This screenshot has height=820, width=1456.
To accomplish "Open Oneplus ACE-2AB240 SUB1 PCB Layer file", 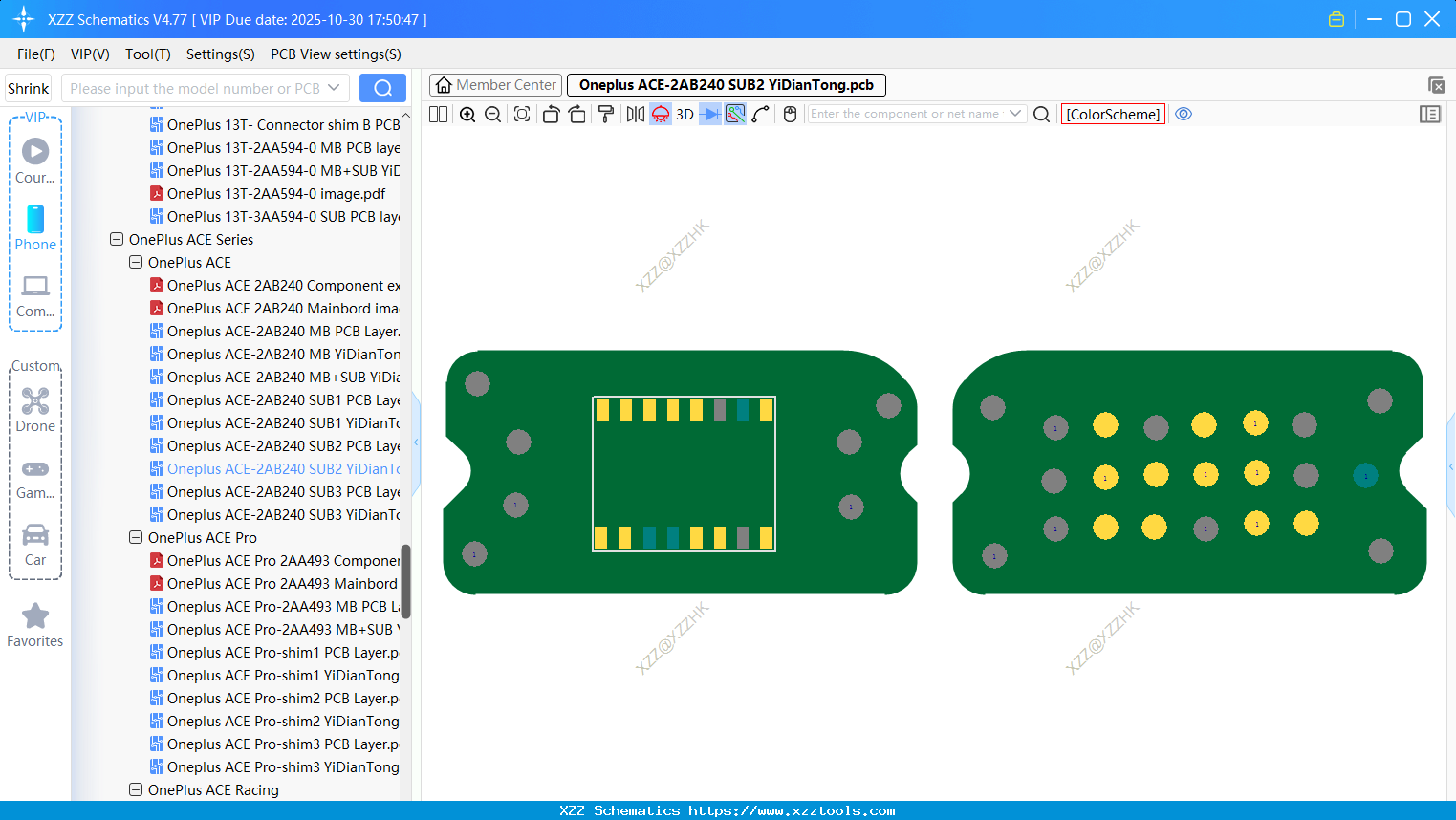I will (x=274, y=399).
